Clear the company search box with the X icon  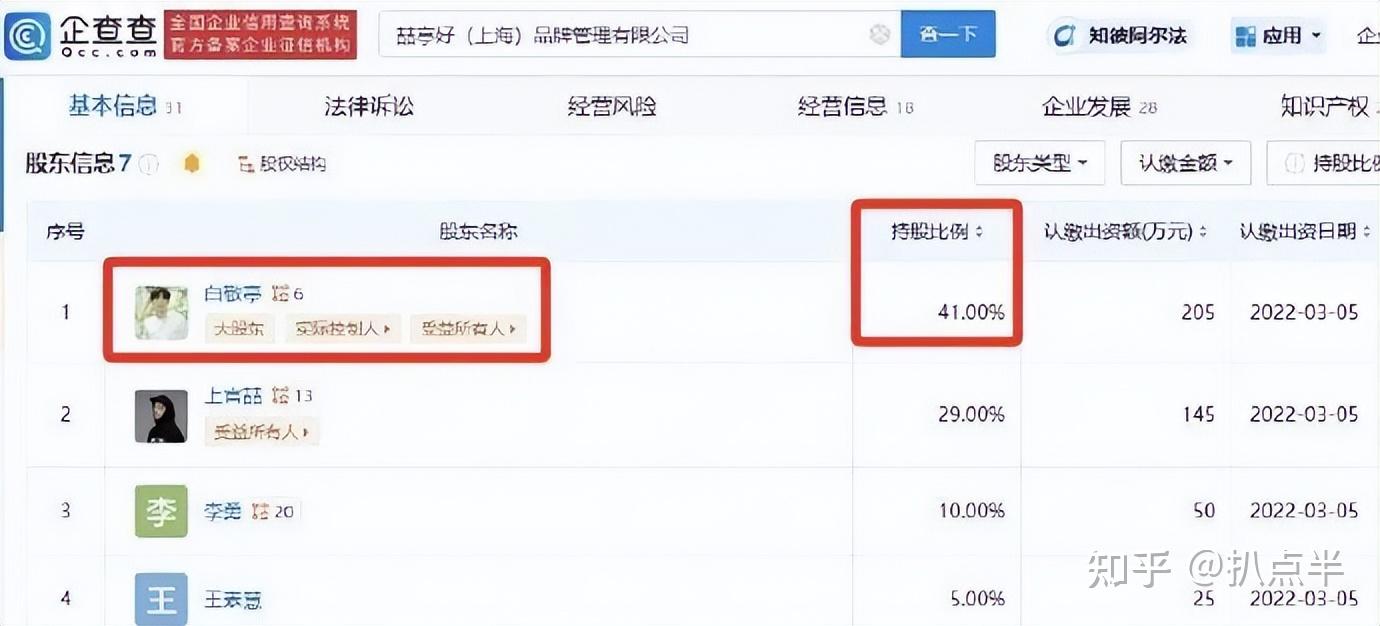coord(880,35)
